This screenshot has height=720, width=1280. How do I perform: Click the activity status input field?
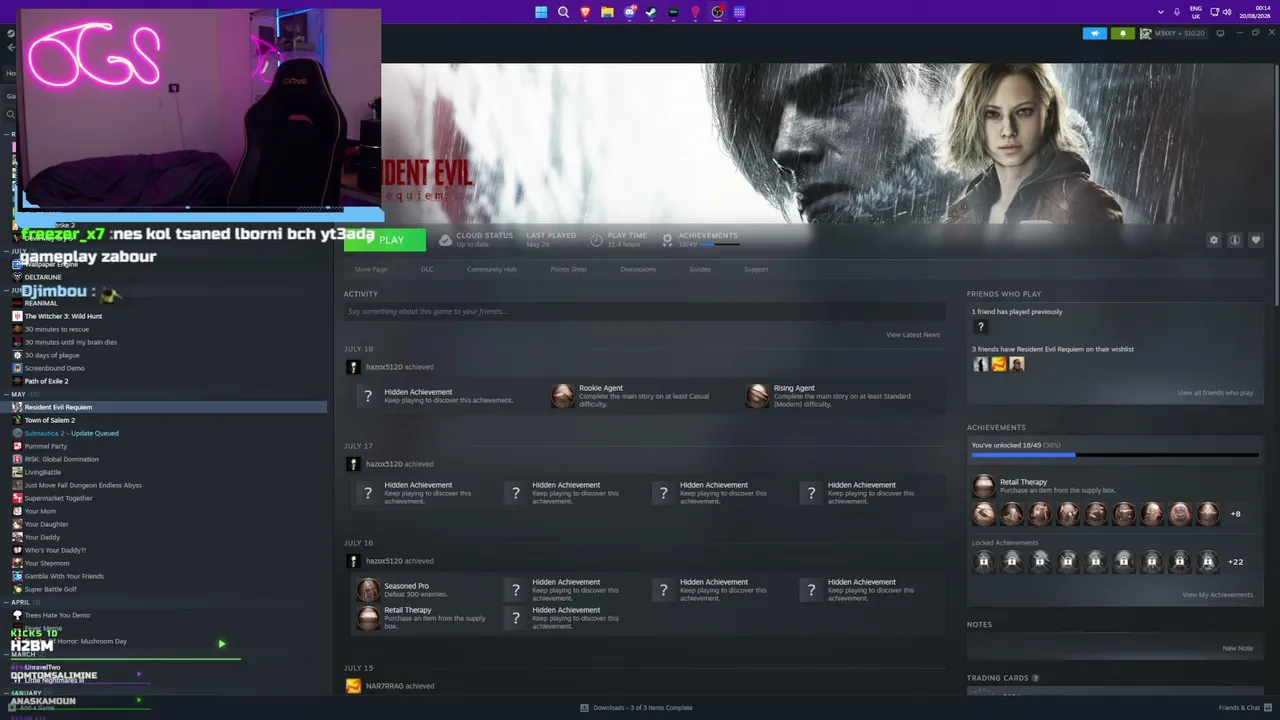[644, 312]
